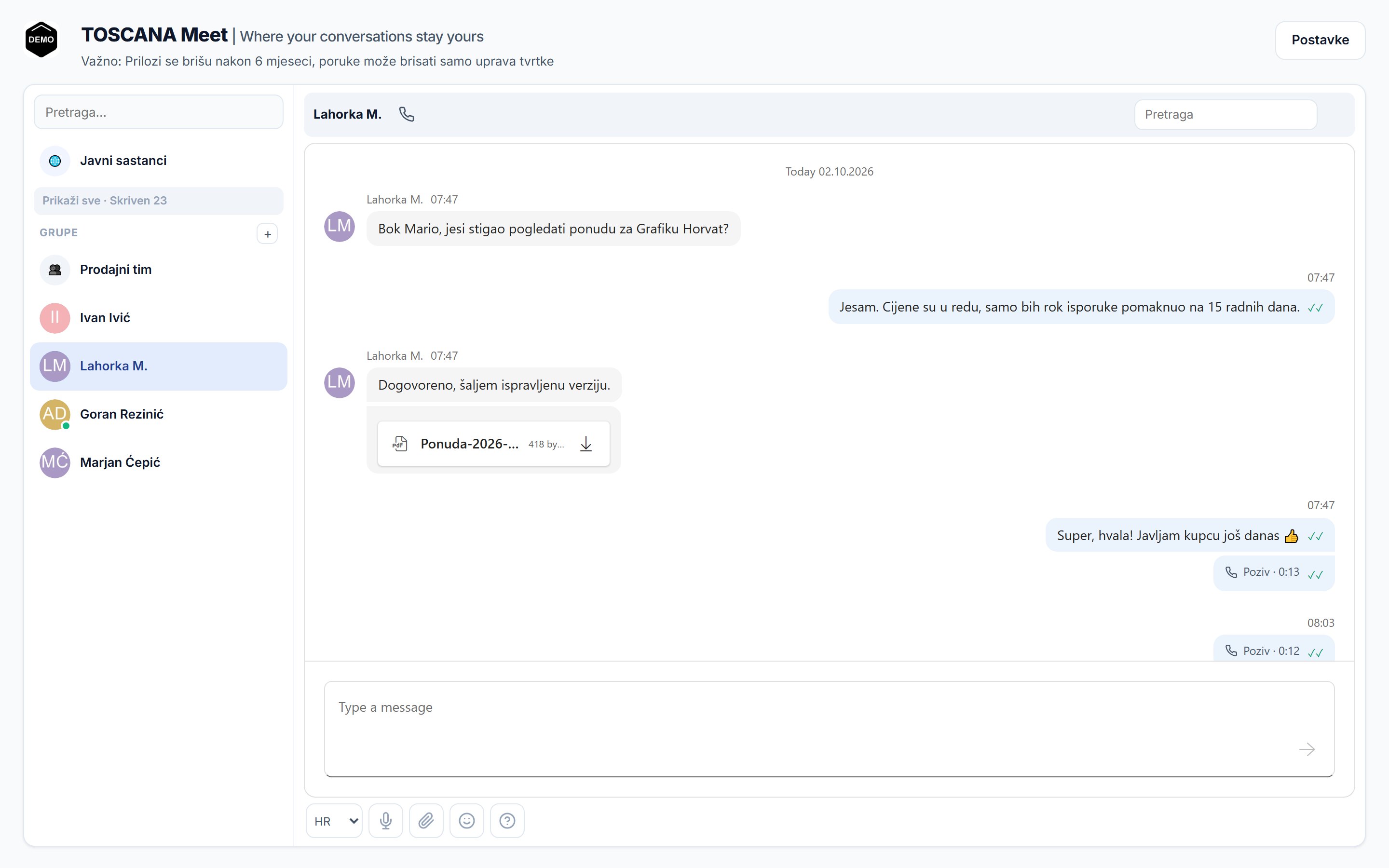The width and height of the screenshot is (1389, 868).
Task: Click the Lahorka M. name in chat header
Action: coord(347,114)
